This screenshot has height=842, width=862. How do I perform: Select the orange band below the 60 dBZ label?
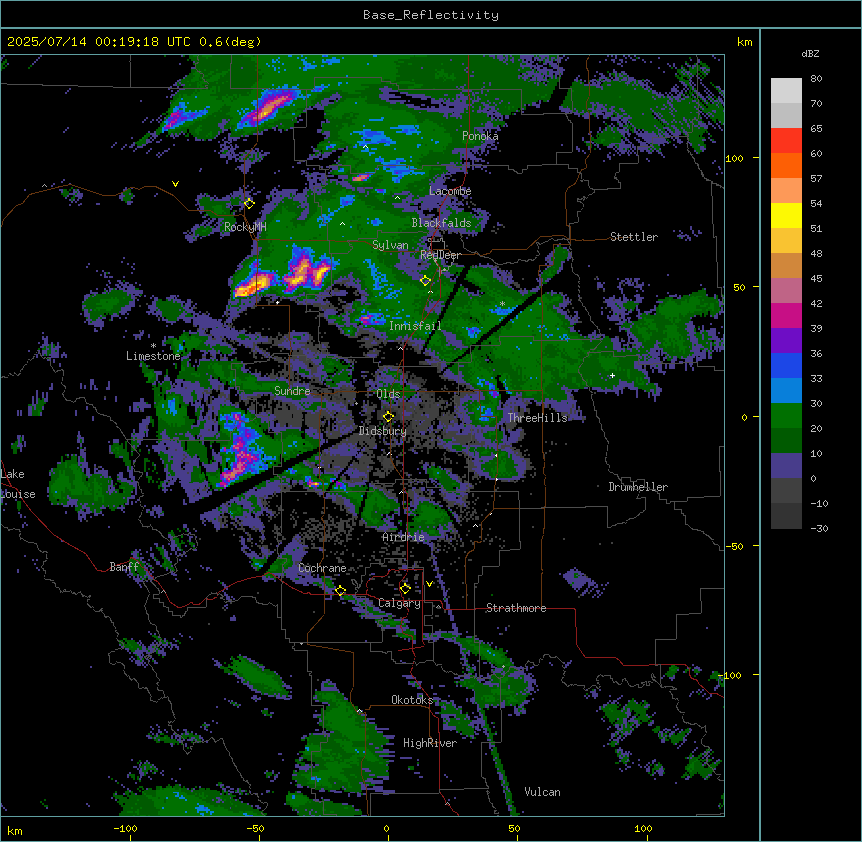[786, 165]
